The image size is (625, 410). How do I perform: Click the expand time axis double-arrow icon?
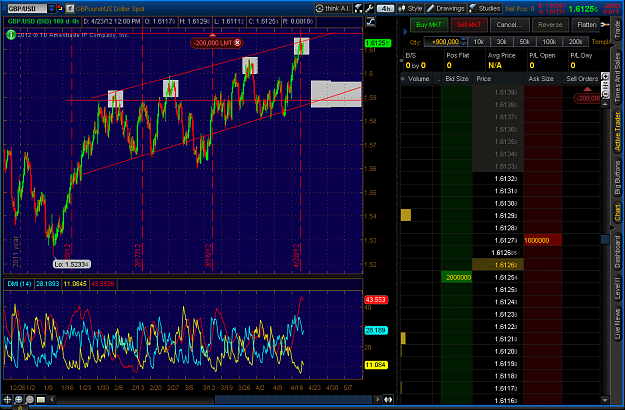click(x=388, y=399)
